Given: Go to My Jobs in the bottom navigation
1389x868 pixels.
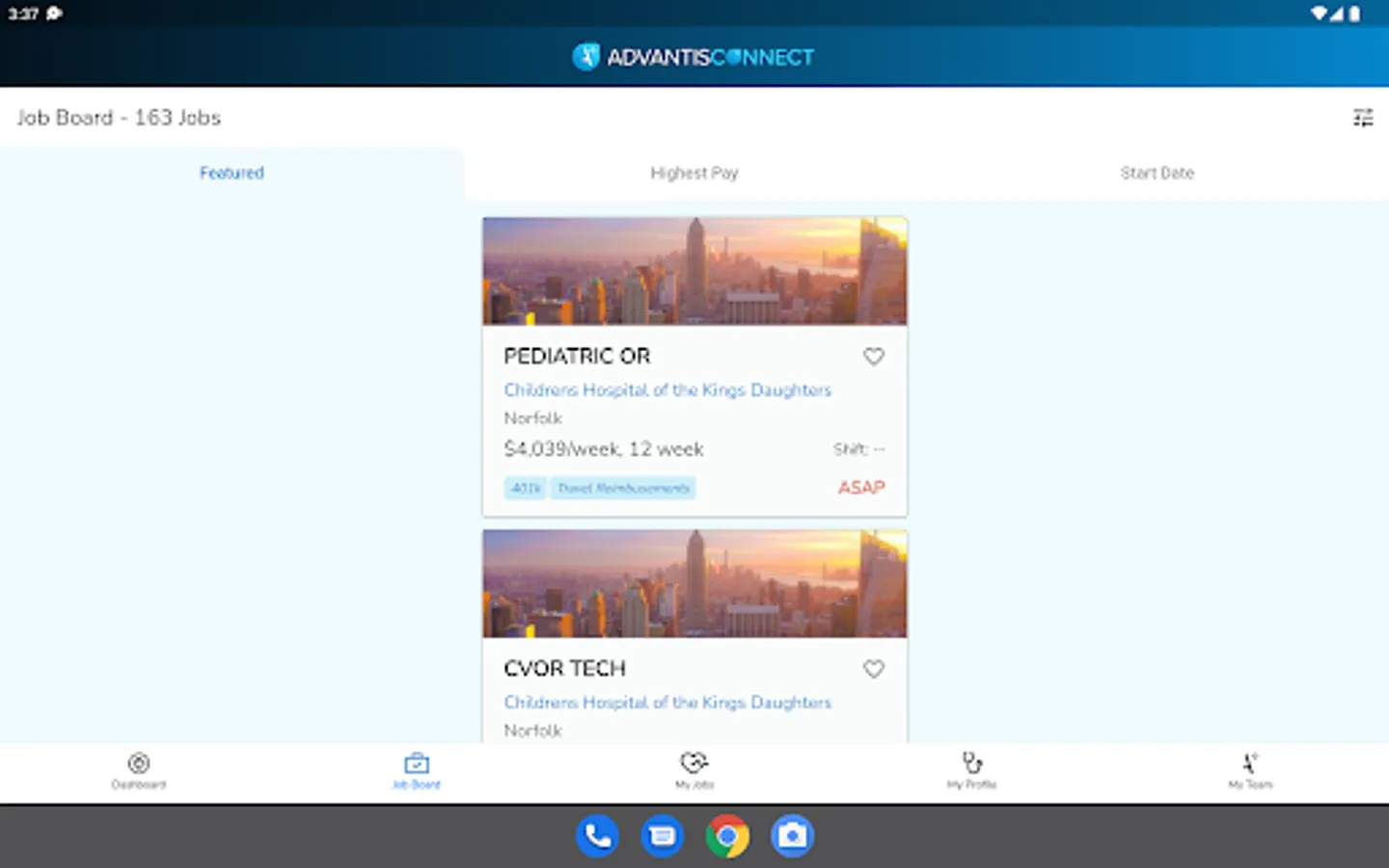Looking at the screenshot, I should point(694,772).
